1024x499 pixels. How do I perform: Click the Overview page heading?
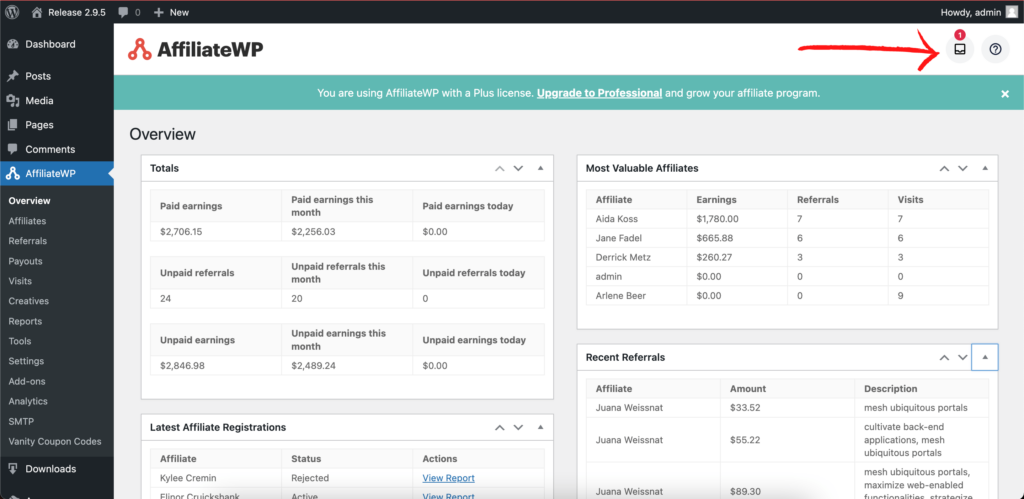coord(163,135)
